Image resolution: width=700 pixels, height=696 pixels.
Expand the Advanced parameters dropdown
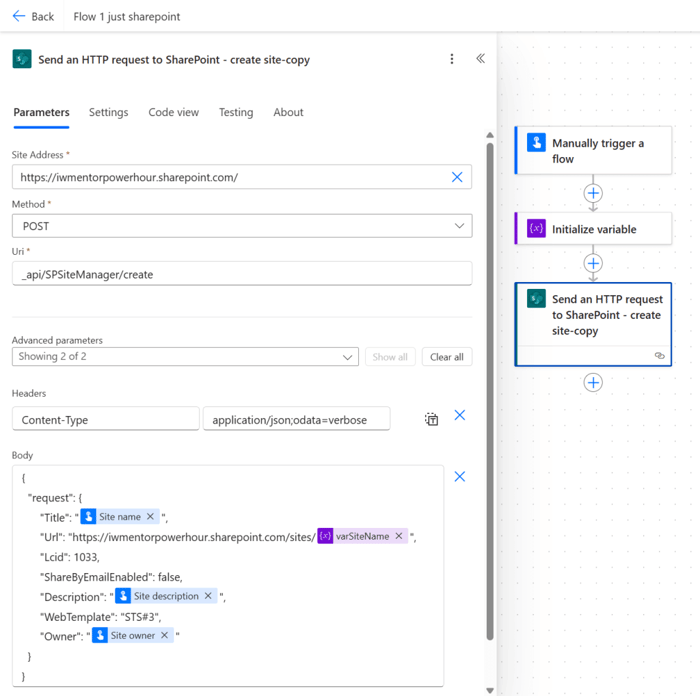pos(185,357)
